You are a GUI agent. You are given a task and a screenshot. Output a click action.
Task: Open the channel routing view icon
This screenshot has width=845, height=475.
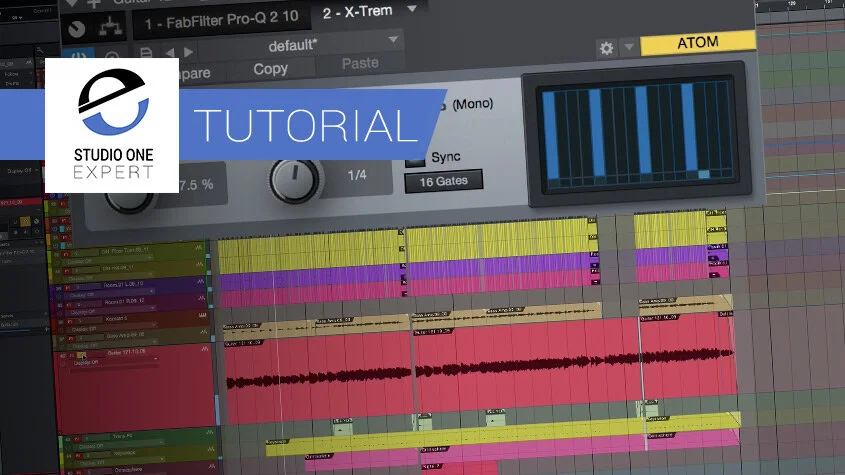[x=110, y=27]
